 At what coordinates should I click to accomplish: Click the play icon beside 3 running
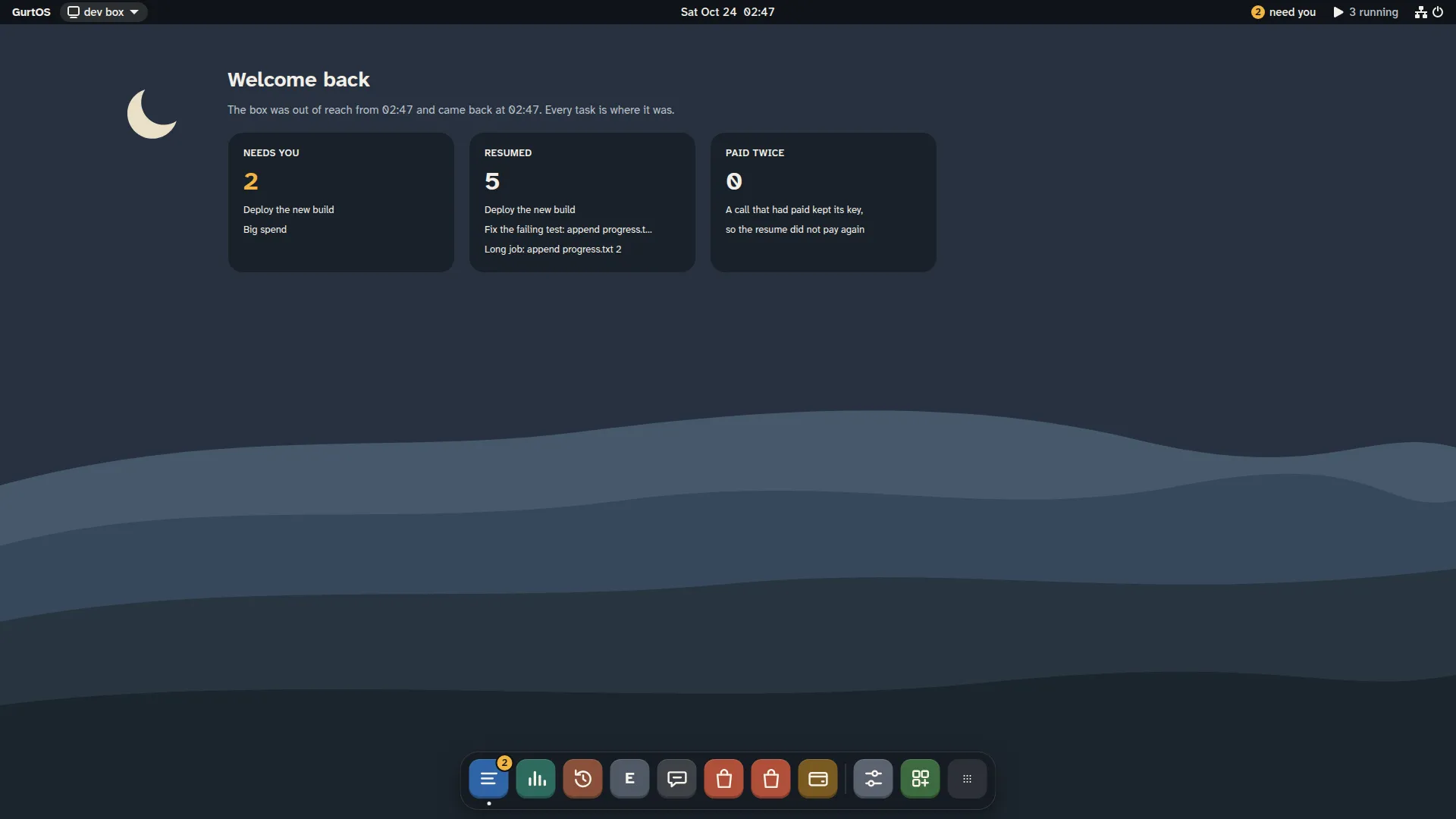1338,12
